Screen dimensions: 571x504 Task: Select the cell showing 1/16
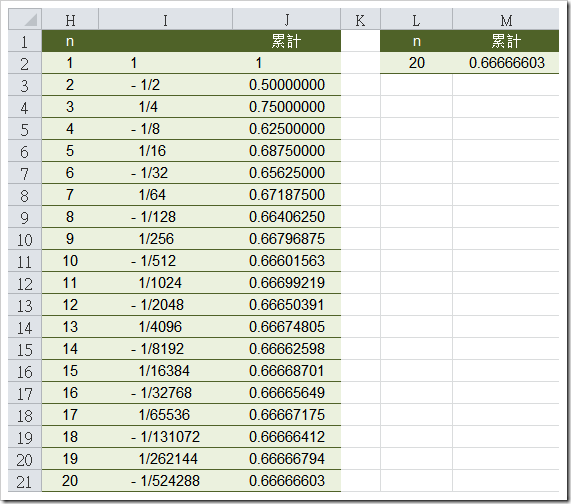coord(165,151)
